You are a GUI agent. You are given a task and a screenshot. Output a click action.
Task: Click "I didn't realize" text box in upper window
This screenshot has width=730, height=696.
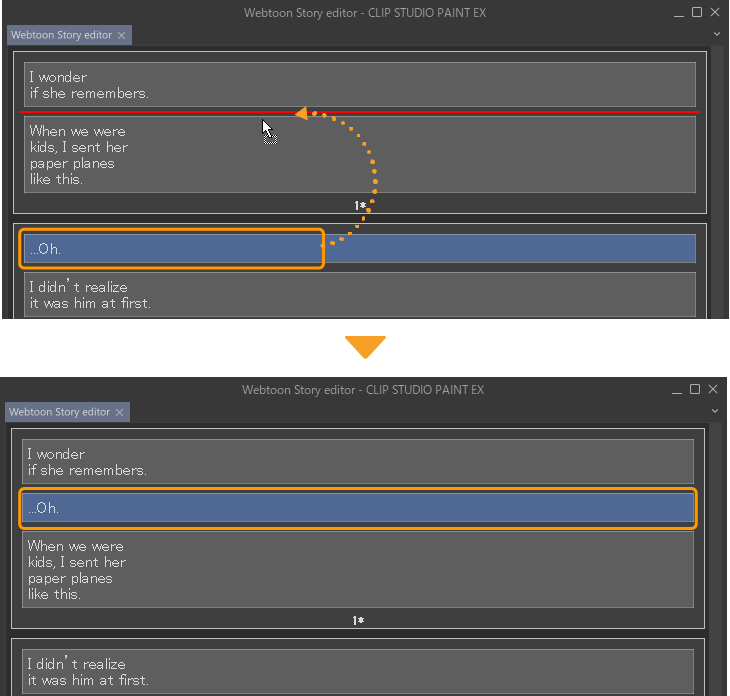click(x=359, y=294)
